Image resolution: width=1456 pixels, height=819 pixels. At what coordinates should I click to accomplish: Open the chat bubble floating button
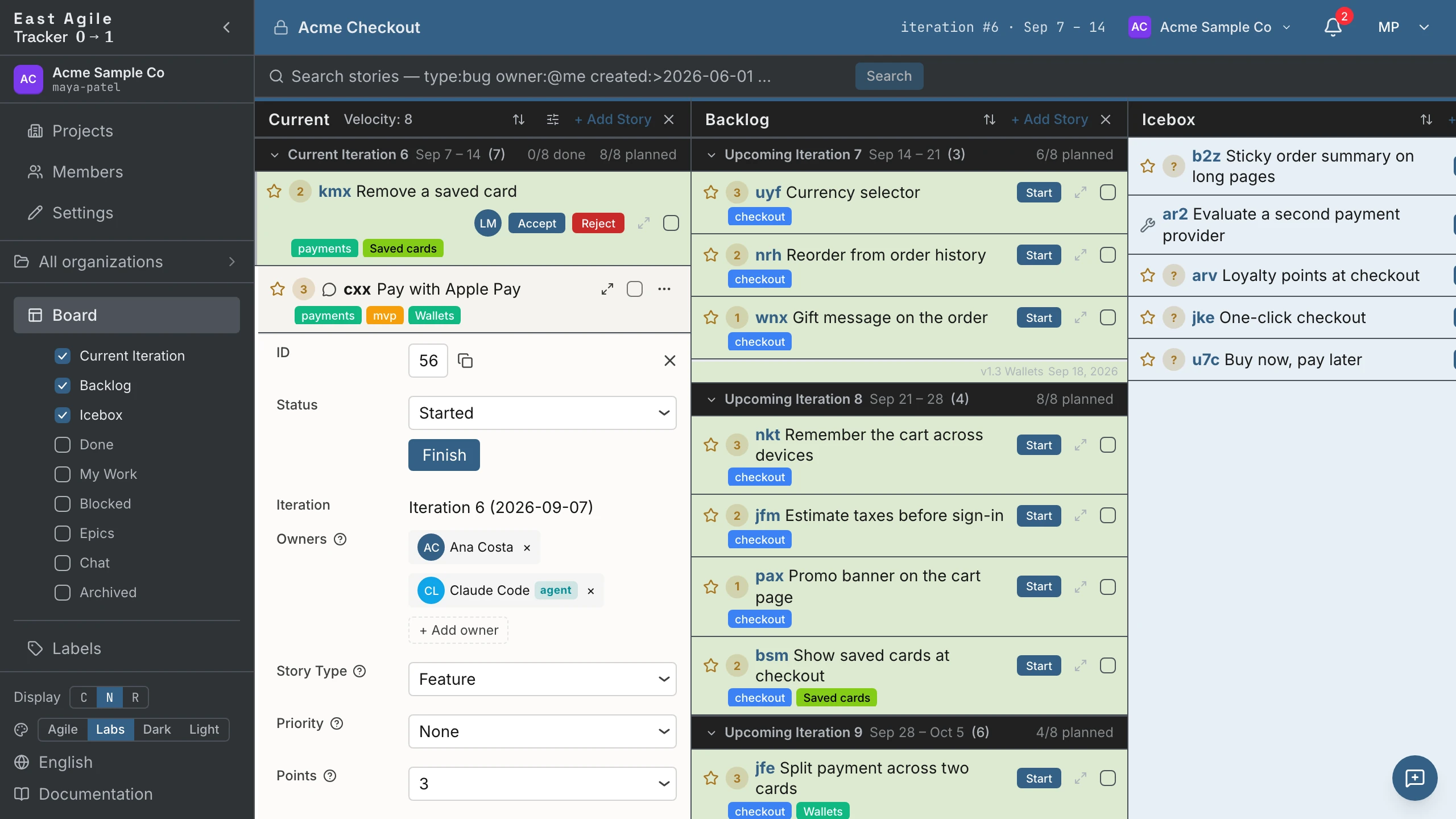[1414, 778]
